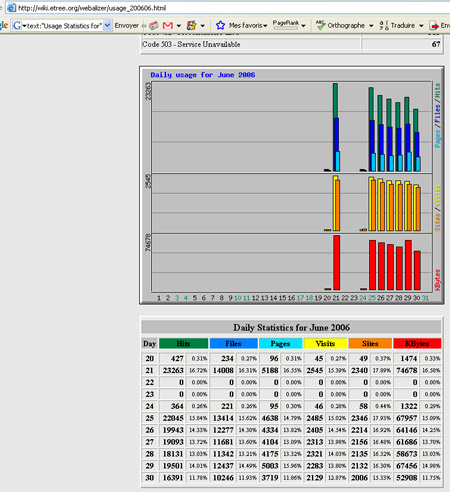450x492 pixels.
Task: Click Hits value 23263 in day 21 row
Action: point(173,370)
